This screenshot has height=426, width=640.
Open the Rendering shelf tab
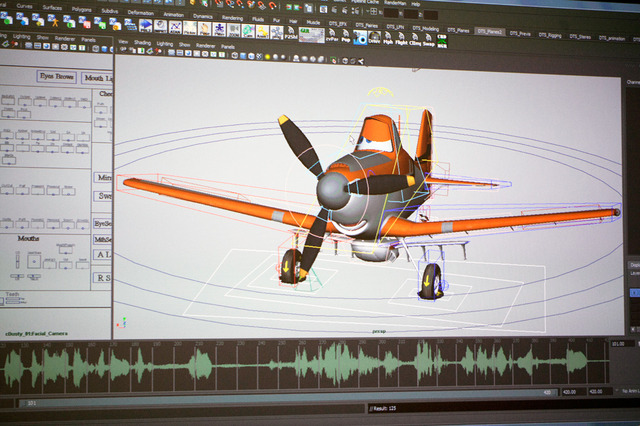pos(231,15)
